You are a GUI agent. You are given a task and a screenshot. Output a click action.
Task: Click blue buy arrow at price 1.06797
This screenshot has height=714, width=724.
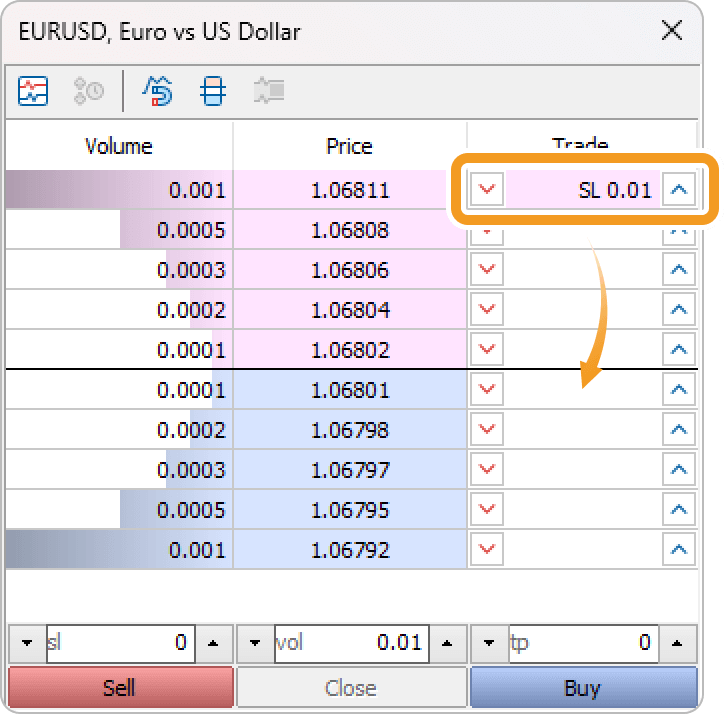coord(679,469)
